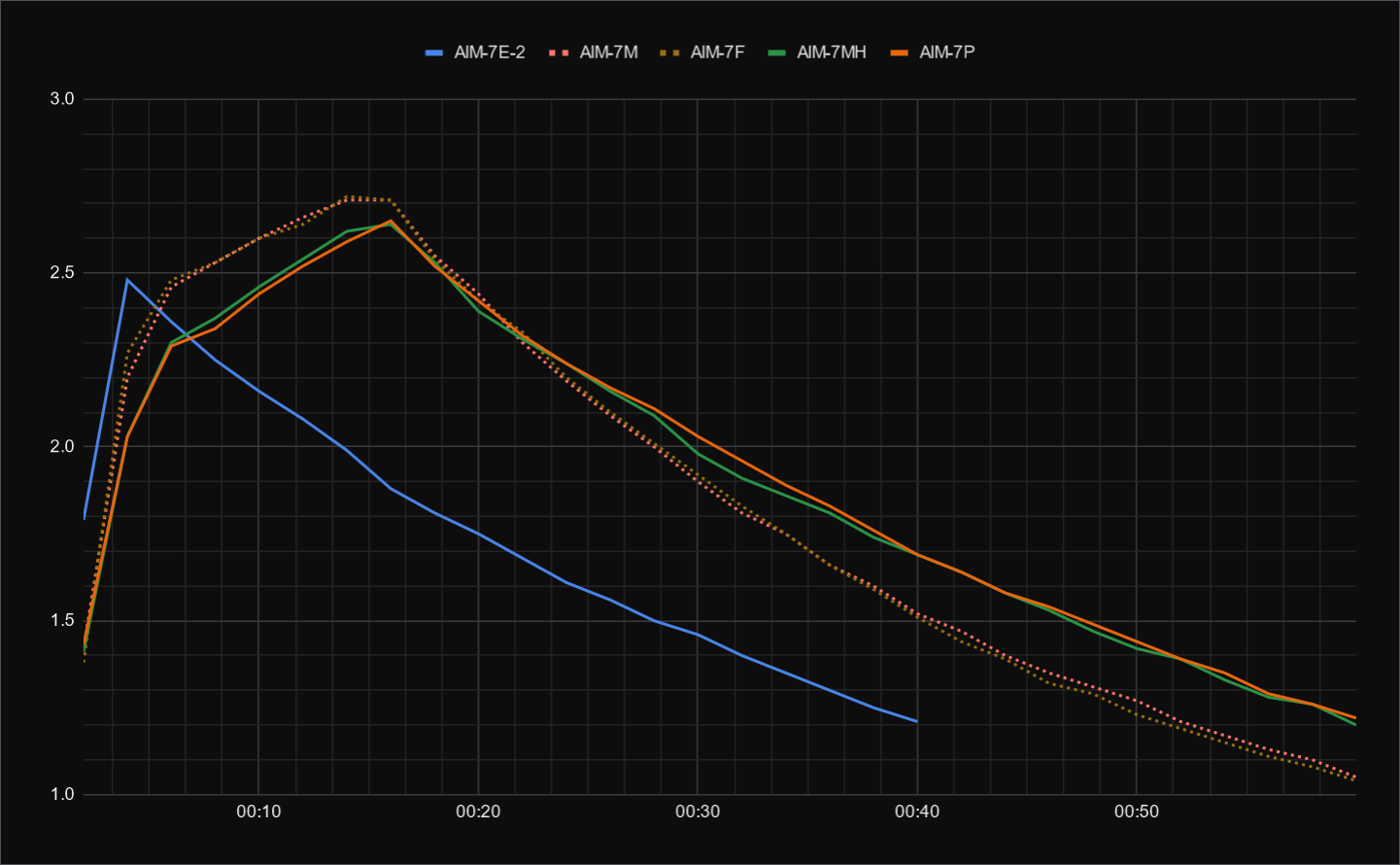Image resolution: width=1400 pixels, height=865 pixels.
Task: Click the AIM-7M legend label
Action: click(608, 52)
